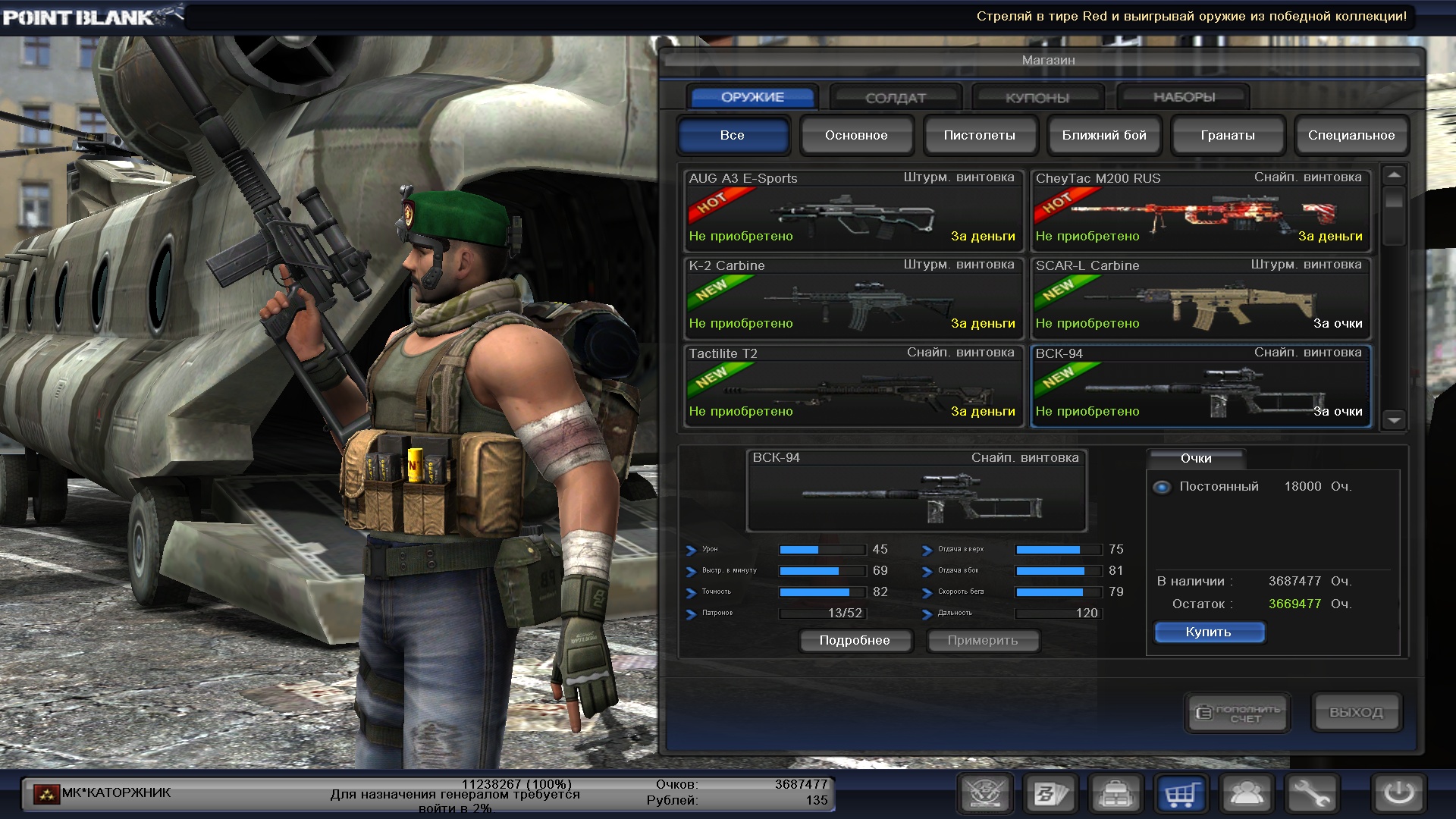
Task: Click the Остаток value 3669477
Action: 1294,604
